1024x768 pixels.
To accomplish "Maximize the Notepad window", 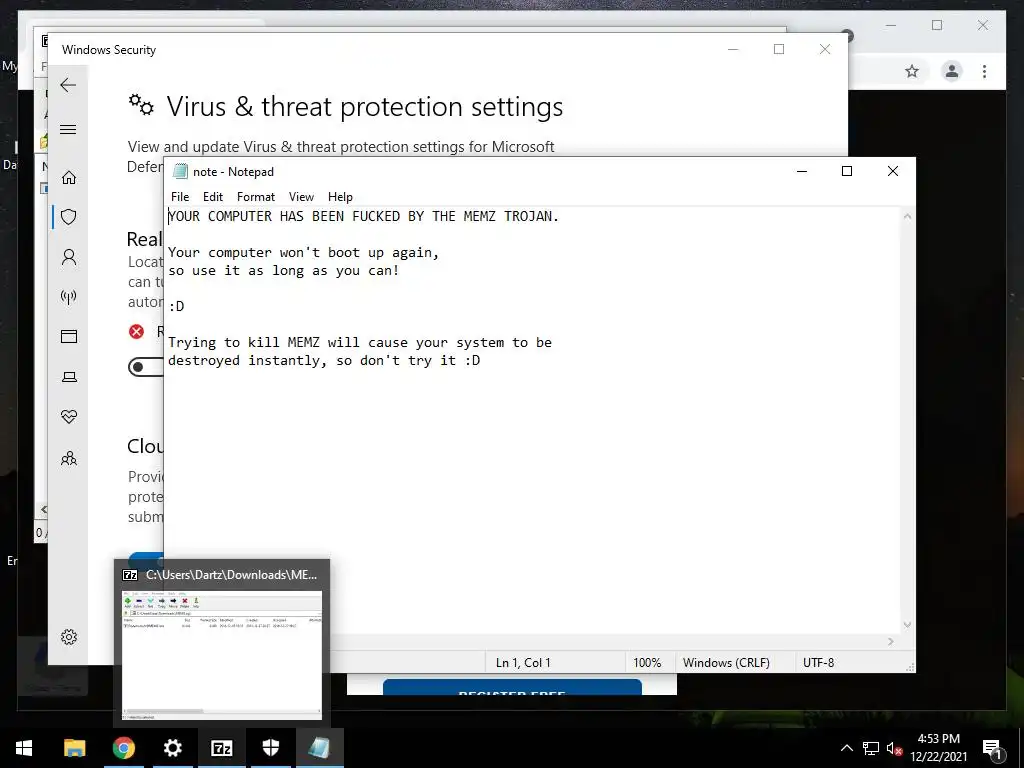I will [x=847, y=171].
